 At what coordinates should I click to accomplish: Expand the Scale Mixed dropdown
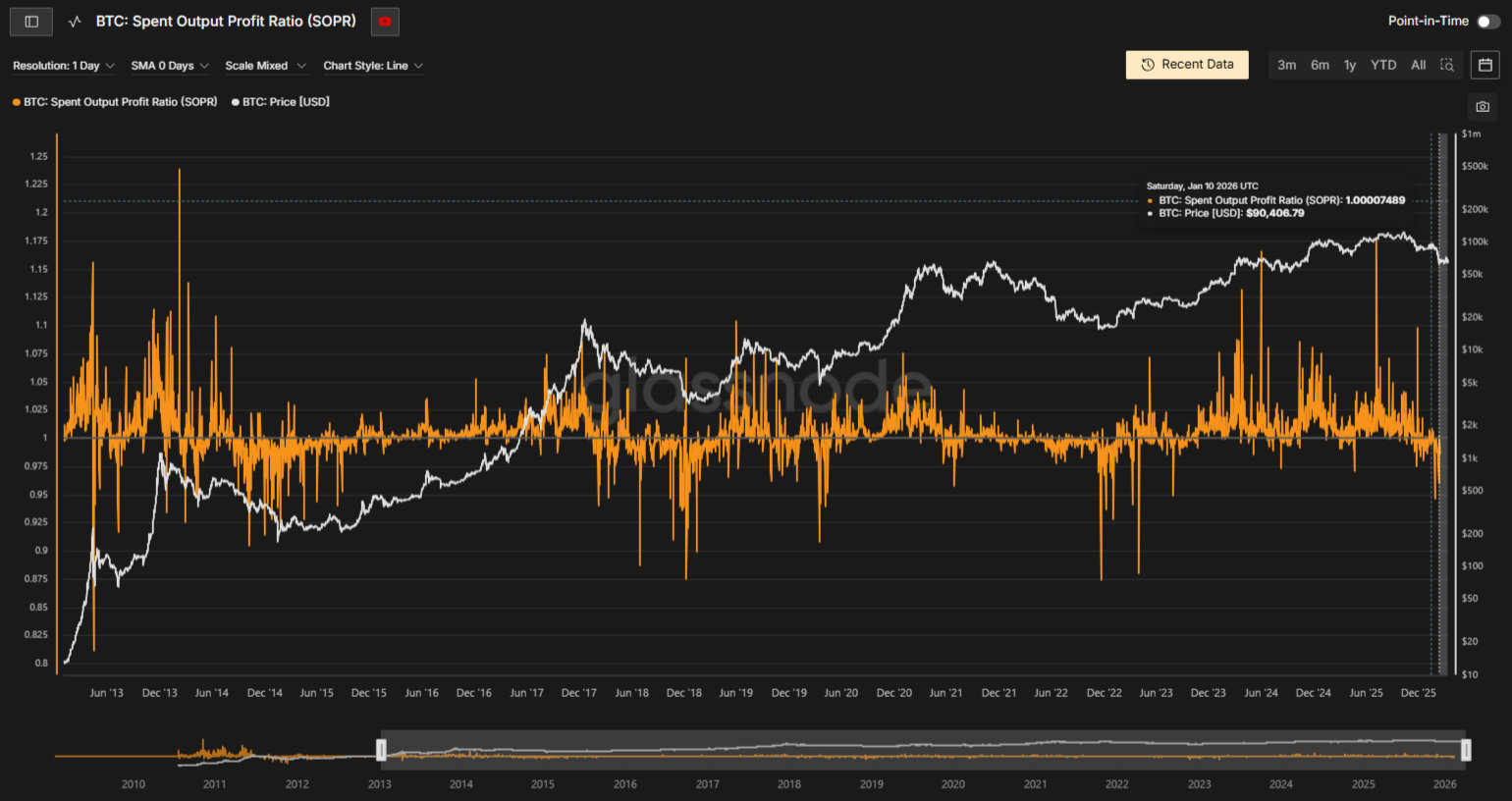(x=265, y=66)
